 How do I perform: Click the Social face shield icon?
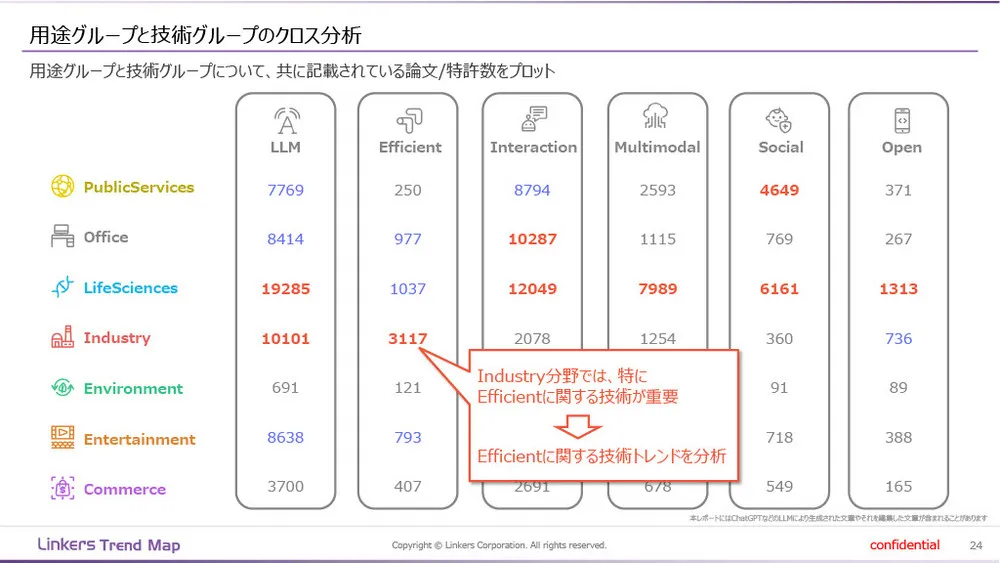point(779,120)
